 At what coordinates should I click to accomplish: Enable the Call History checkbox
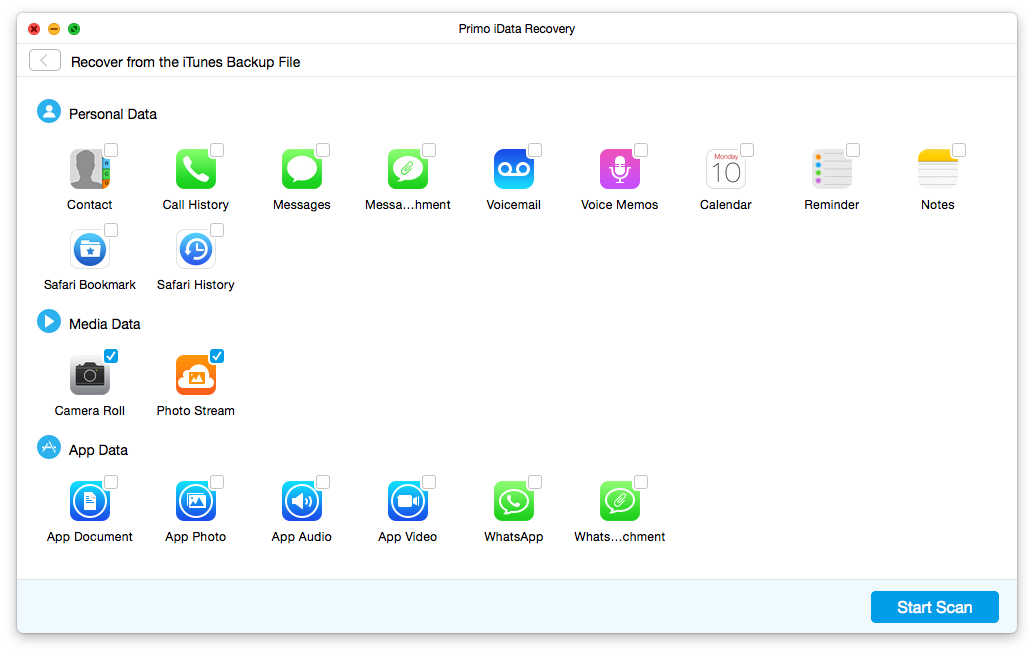pos(217,150)
